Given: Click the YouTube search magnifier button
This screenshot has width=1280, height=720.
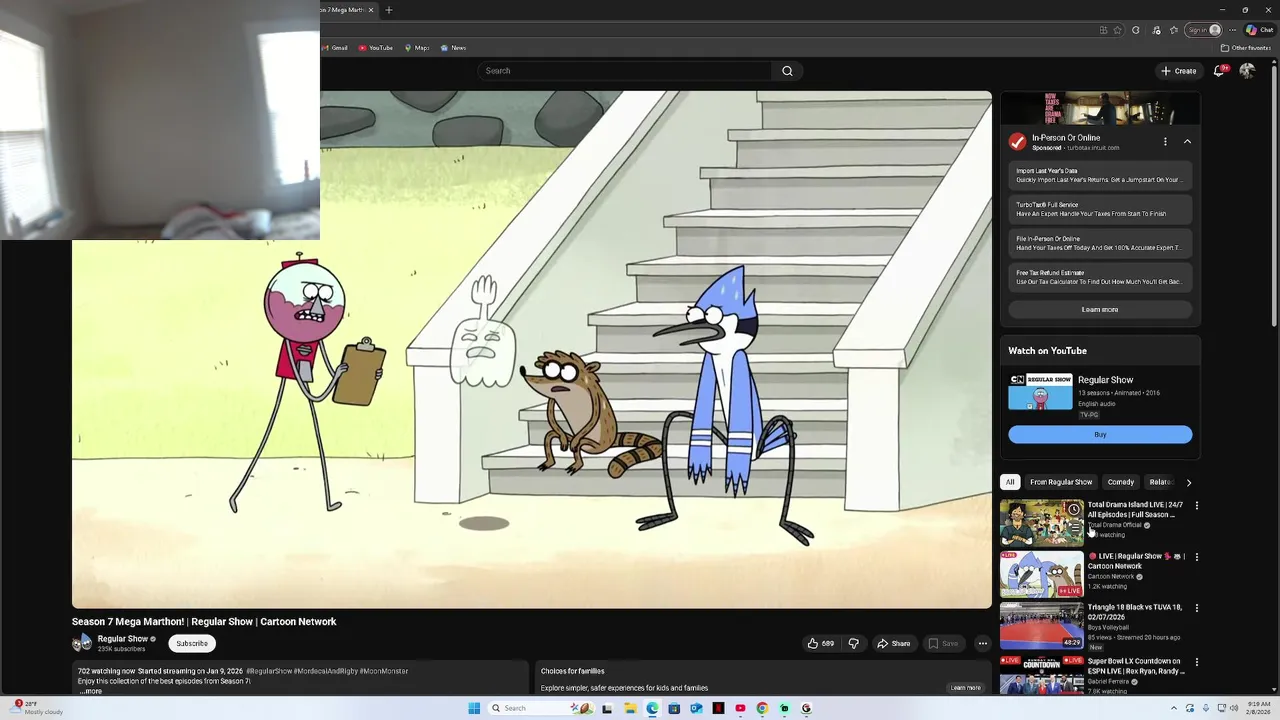Looking at the screenshot, I should tap(787, 71).
